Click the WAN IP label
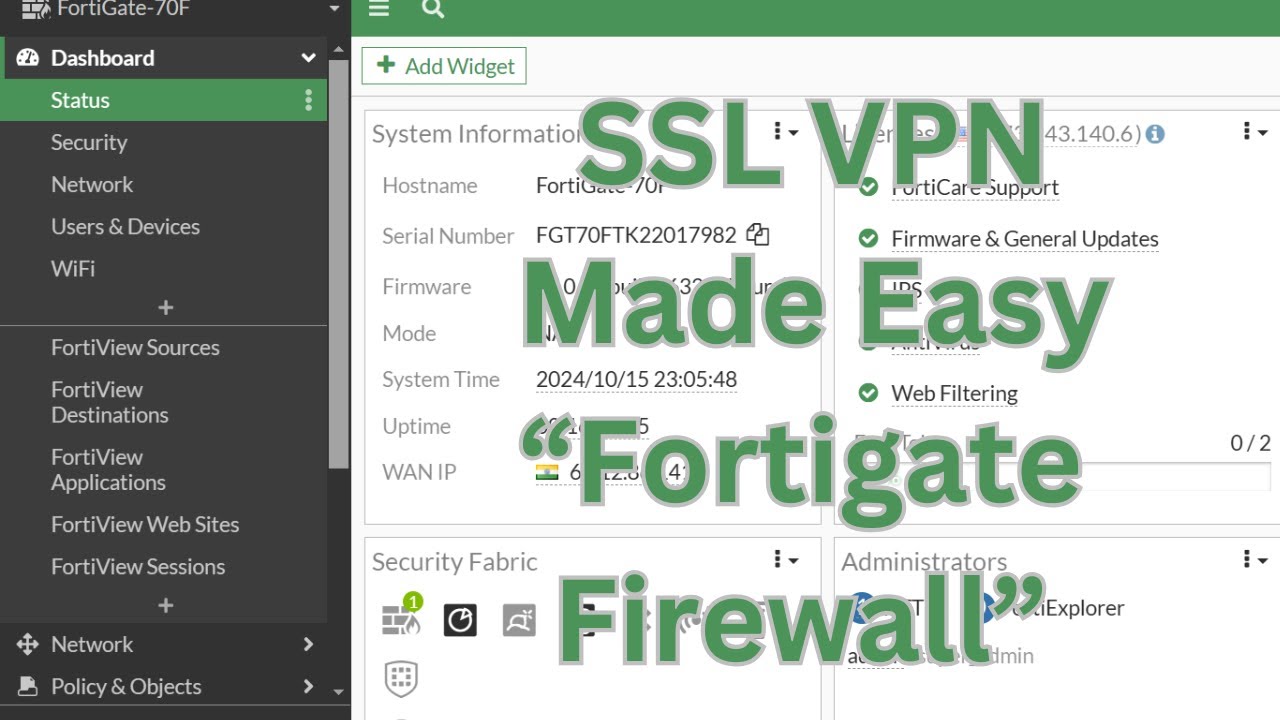The width and height of the screenshot is (1280, 720). pyautogui.click(x=419, y=471)
